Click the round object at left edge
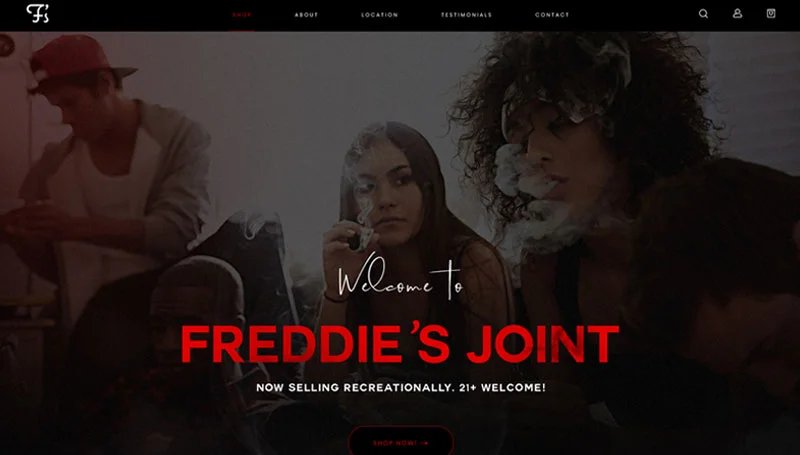800x455 pixels. pos(6,46)
